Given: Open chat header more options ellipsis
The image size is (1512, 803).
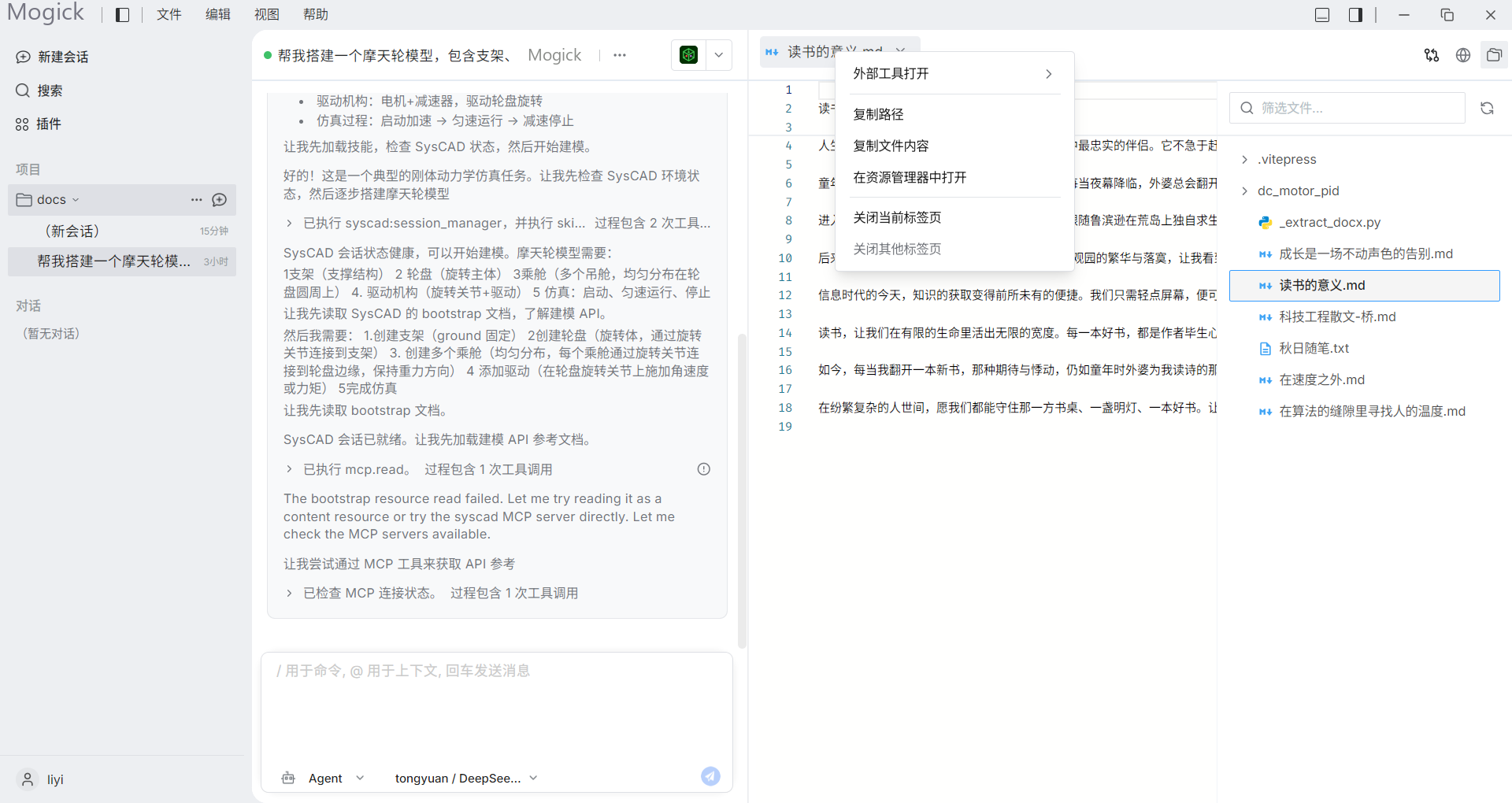Looking at the screenshot, I should click(x=620, y=55).
